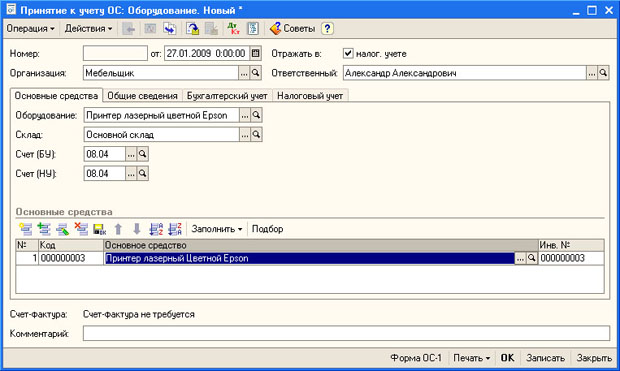Click the Записать button

[x=545, y=358]
